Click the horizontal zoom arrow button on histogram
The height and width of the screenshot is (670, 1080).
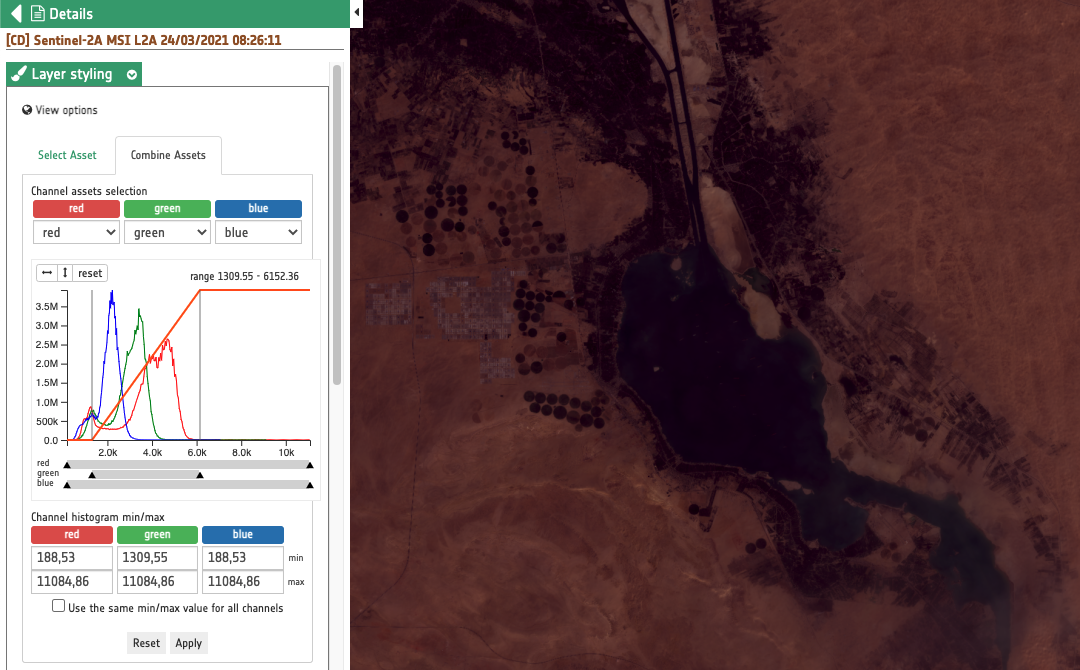(x=47, y=273)
